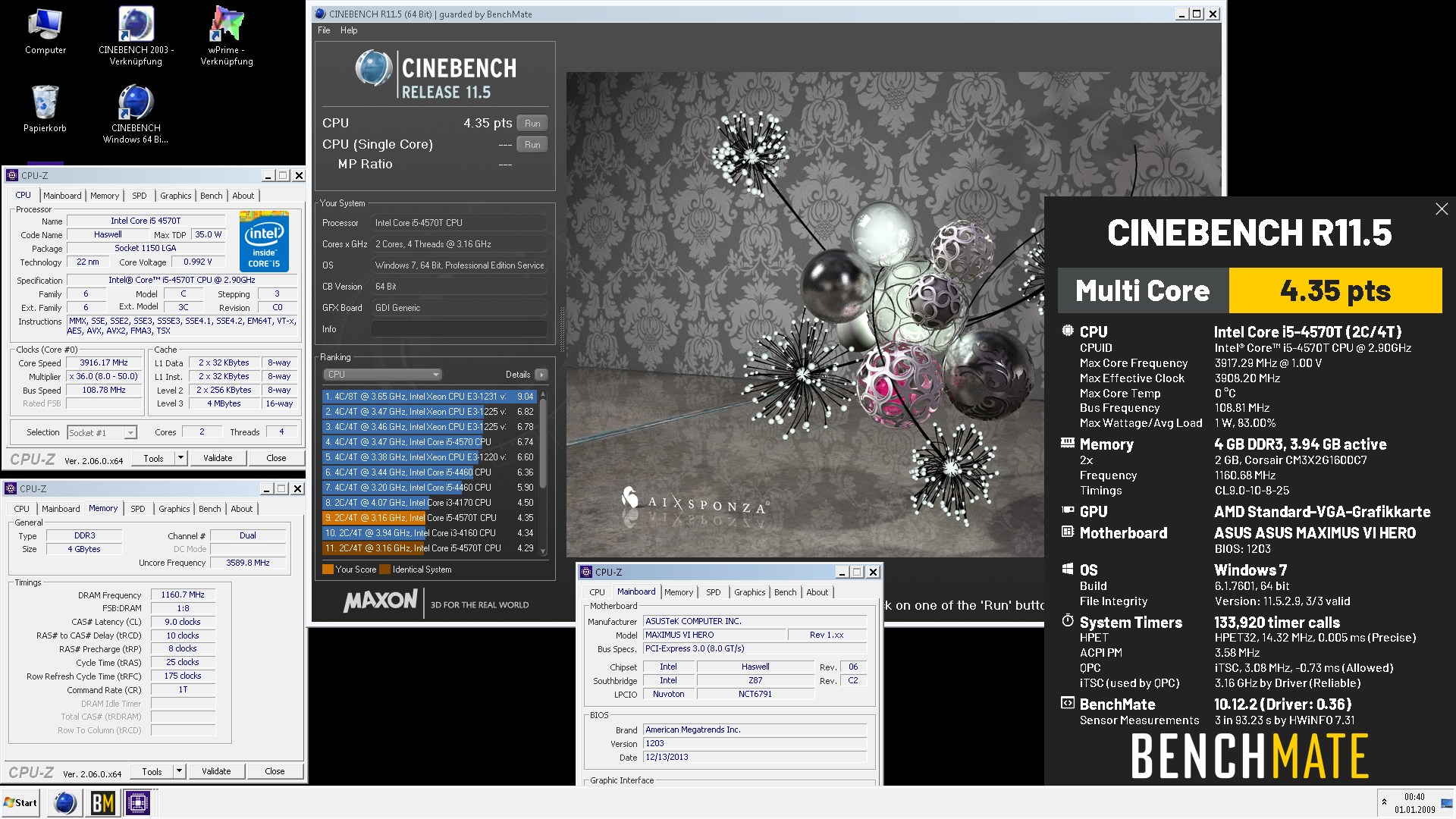The width and height of the screenshot is (1456, 819).
Task: Click the Cinebench sphere logo
Action: 374,67
